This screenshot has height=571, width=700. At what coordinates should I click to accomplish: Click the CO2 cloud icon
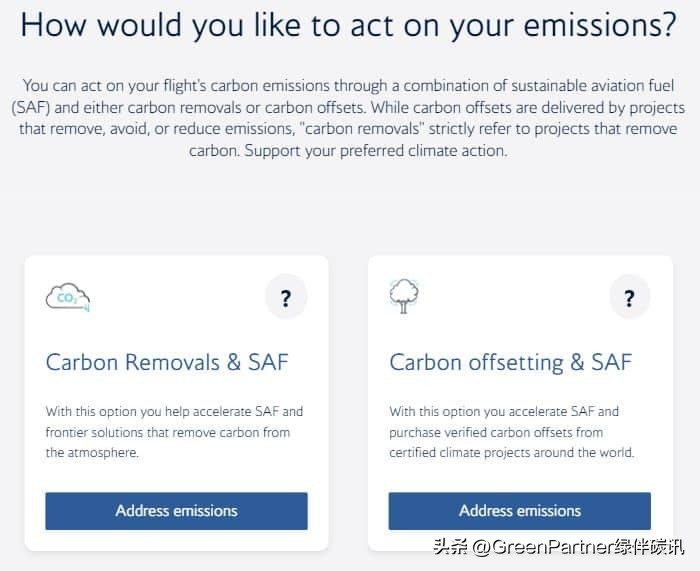click(x=68, y=297)
